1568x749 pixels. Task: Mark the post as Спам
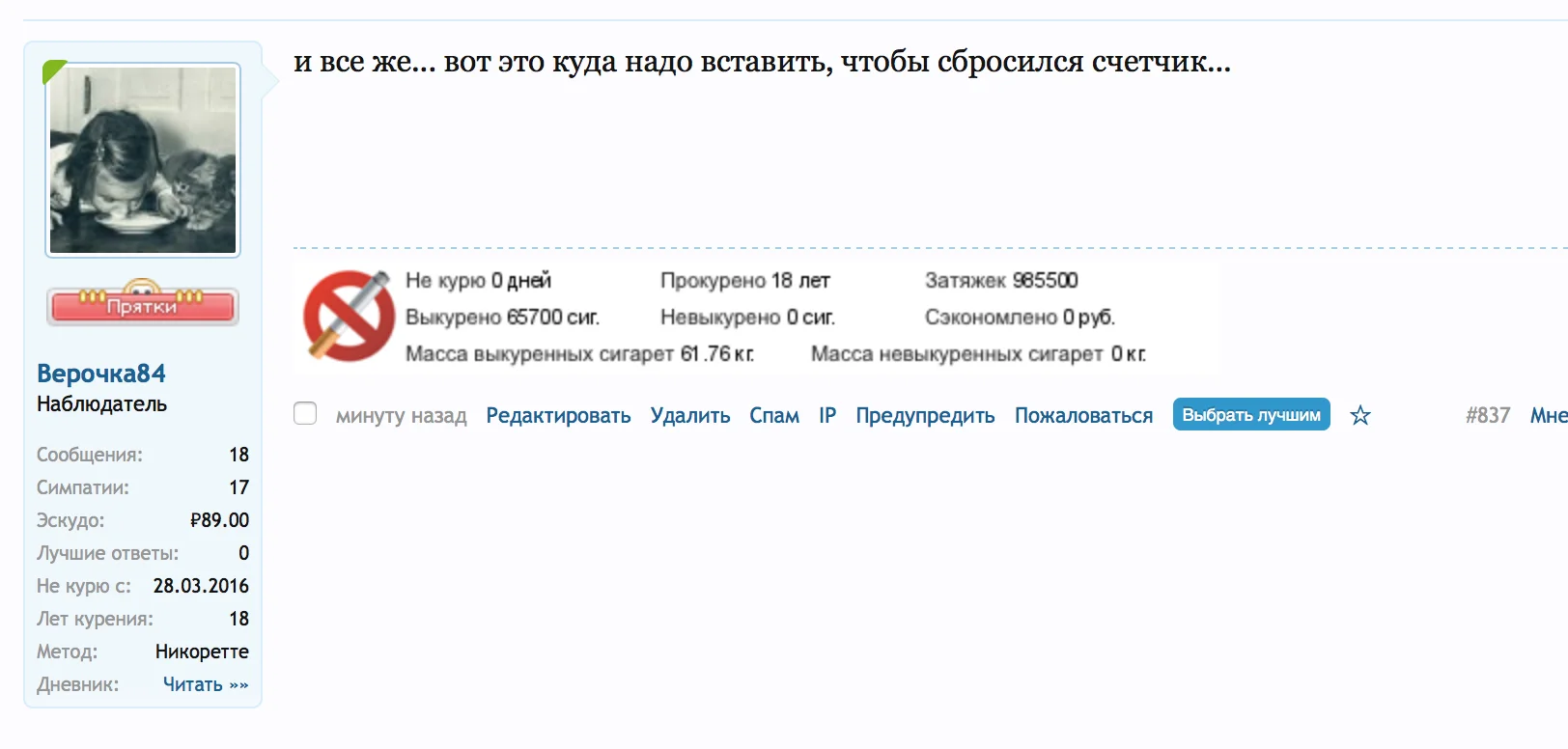[774, 416]
